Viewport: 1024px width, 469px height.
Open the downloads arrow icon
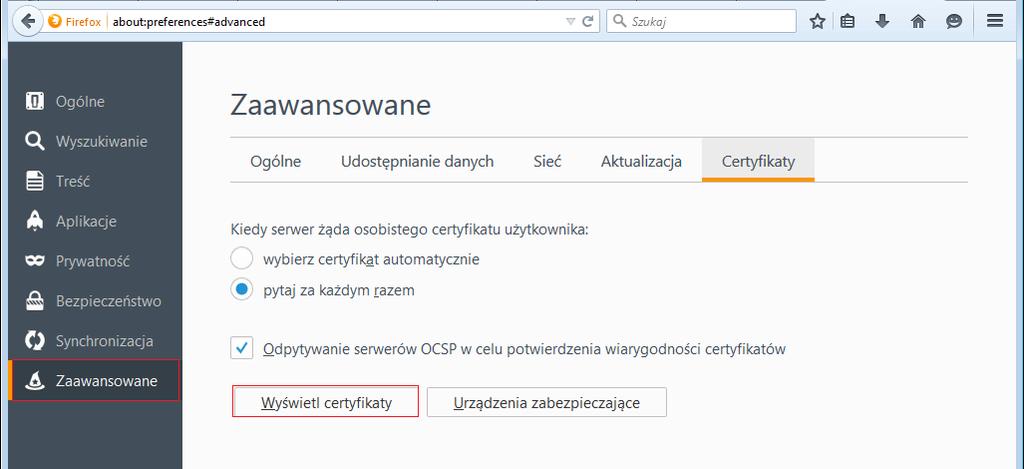(x=882, y=22)
